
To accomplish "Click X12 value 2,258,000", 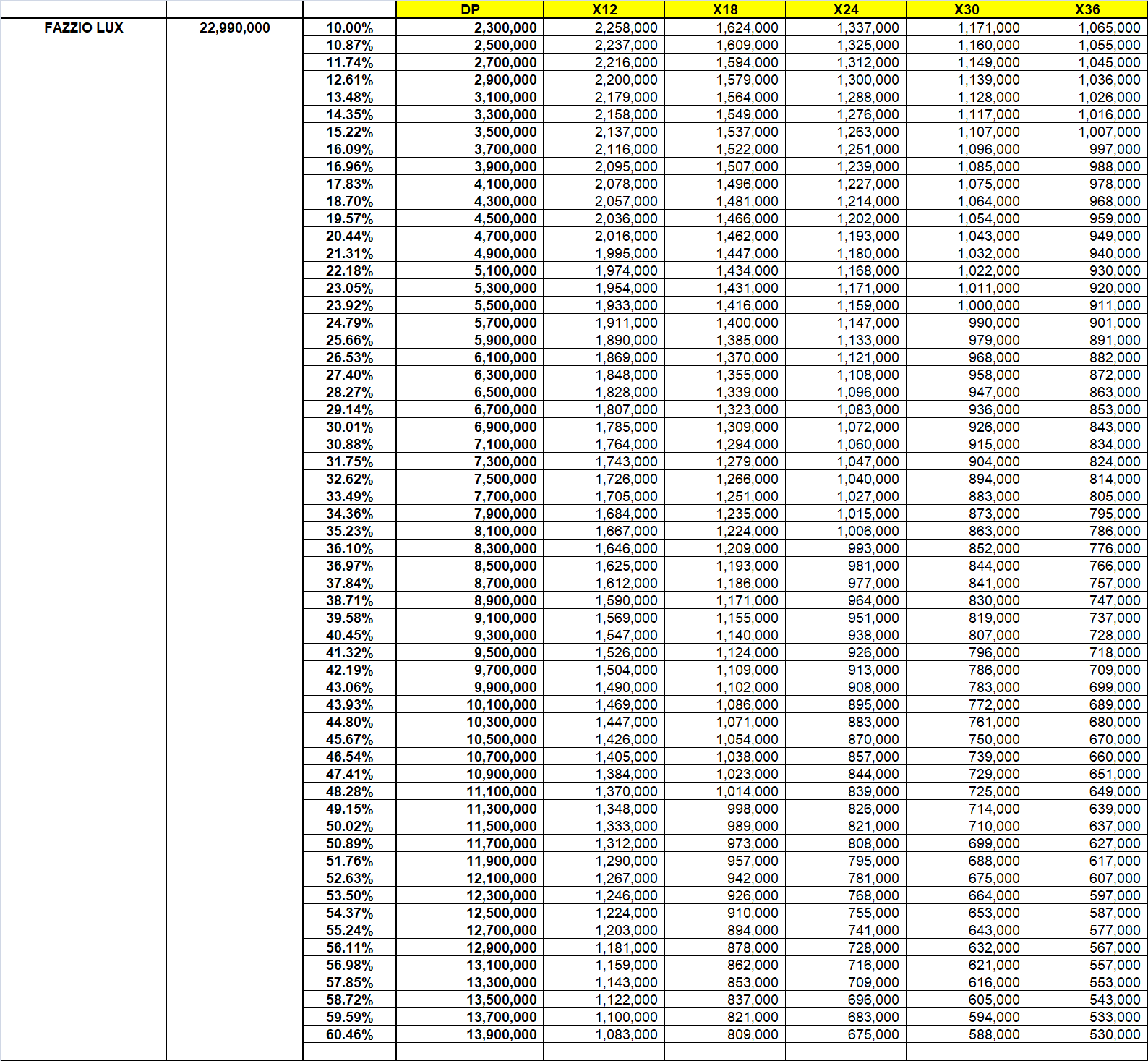I will (x=604, y=27).
